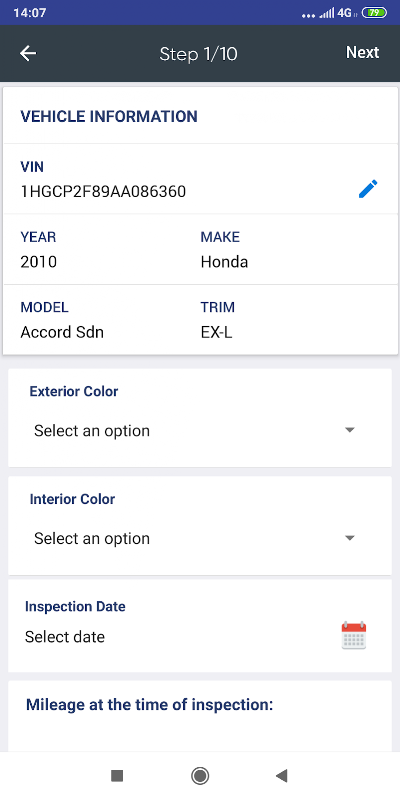This screenshot has height=800, width=400.
Task: Tap the 'Step 1/10' header title
Action: [x=198, y=54]
